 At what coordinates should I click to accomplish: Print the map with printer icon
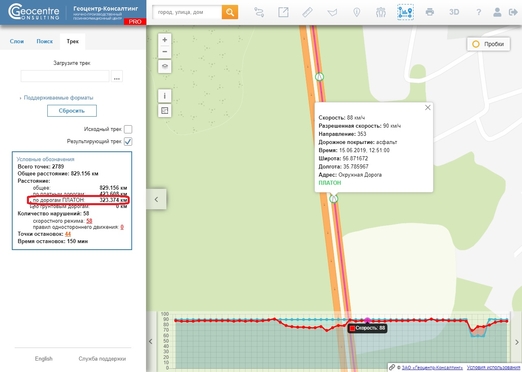pos(430,12)
